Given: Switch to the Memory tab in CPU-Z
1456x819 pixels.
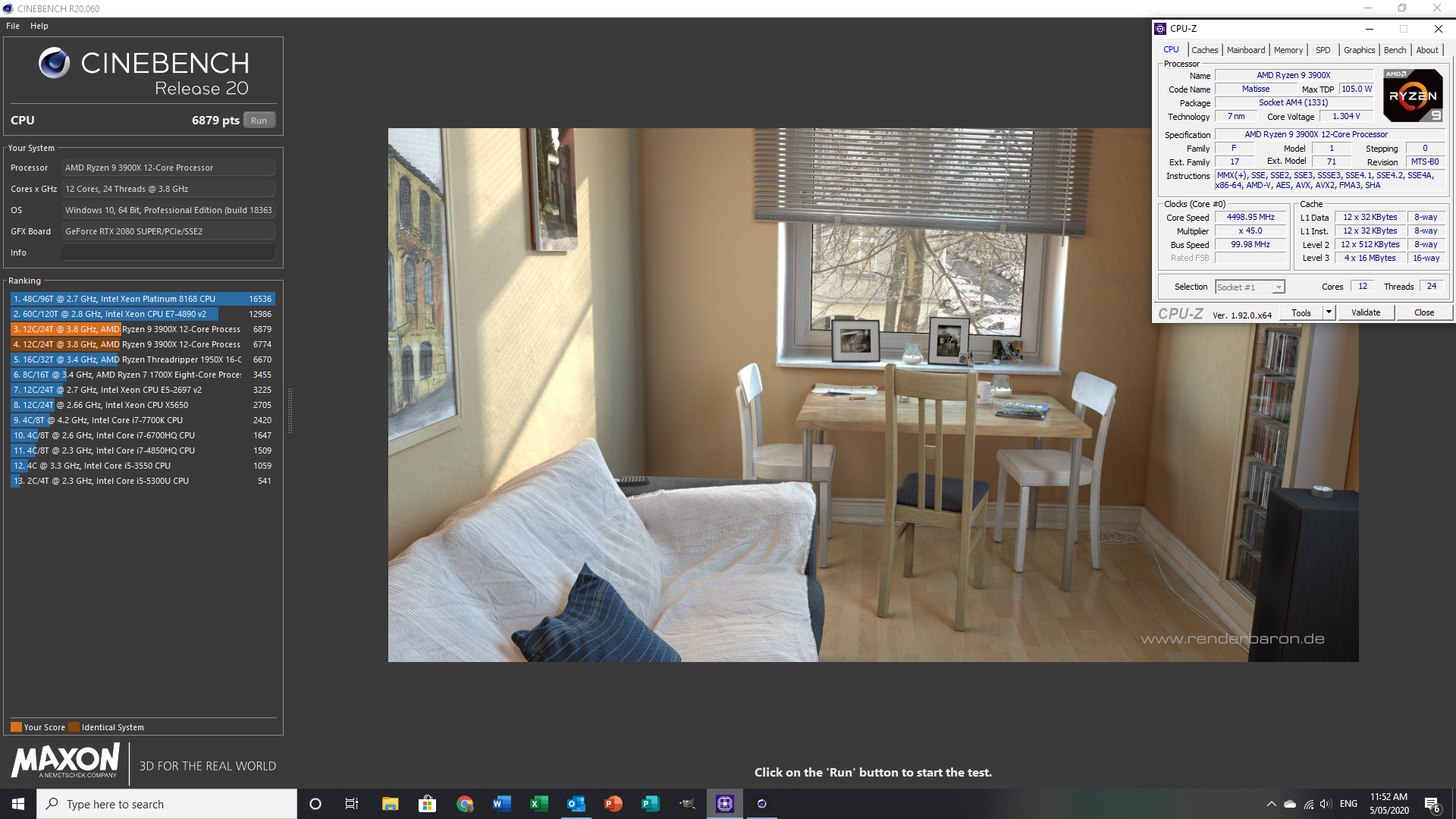Looking at the screenshot, I should tap(1288, 50).
